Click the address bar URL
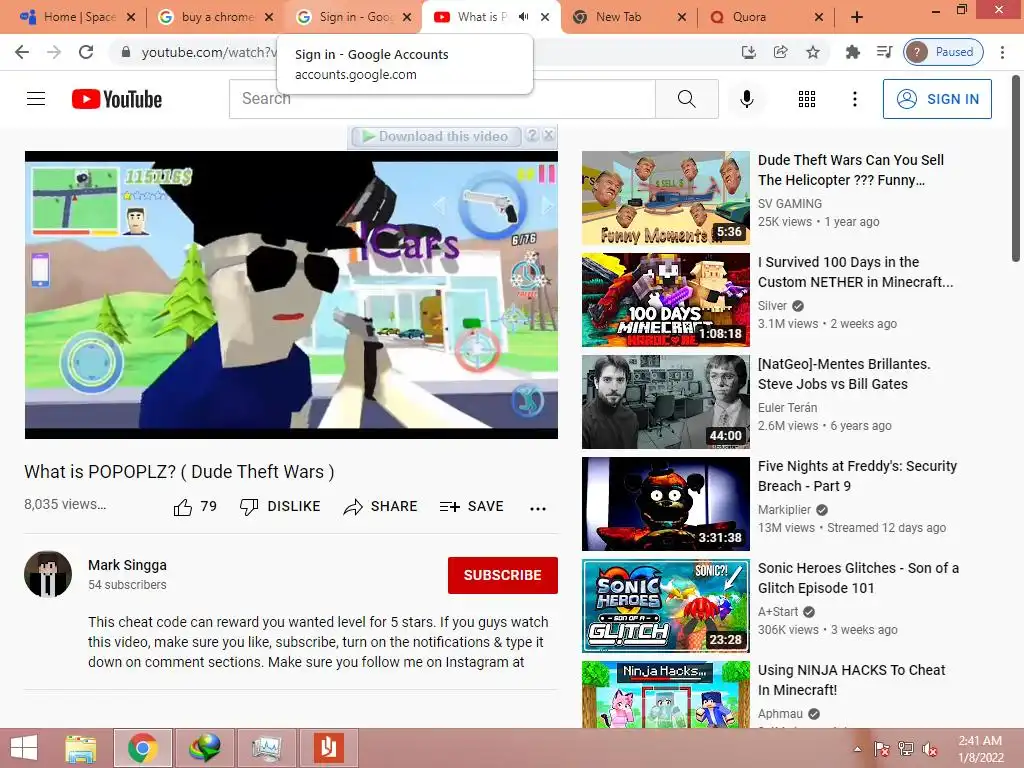This screenshot has width=1024, height=768. 209,52
